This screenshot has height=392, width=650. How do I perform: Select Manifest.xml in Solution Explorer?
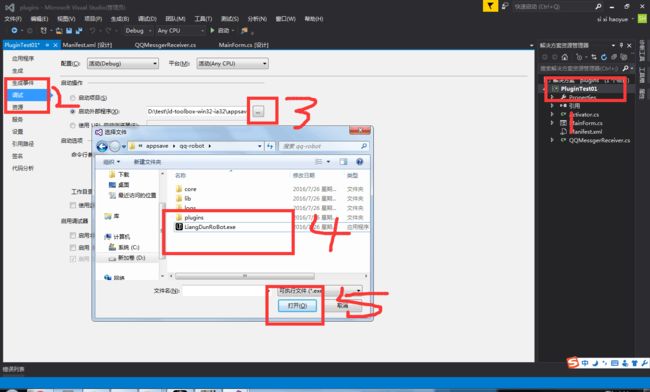pyautogui.click(x=586, y=132)
